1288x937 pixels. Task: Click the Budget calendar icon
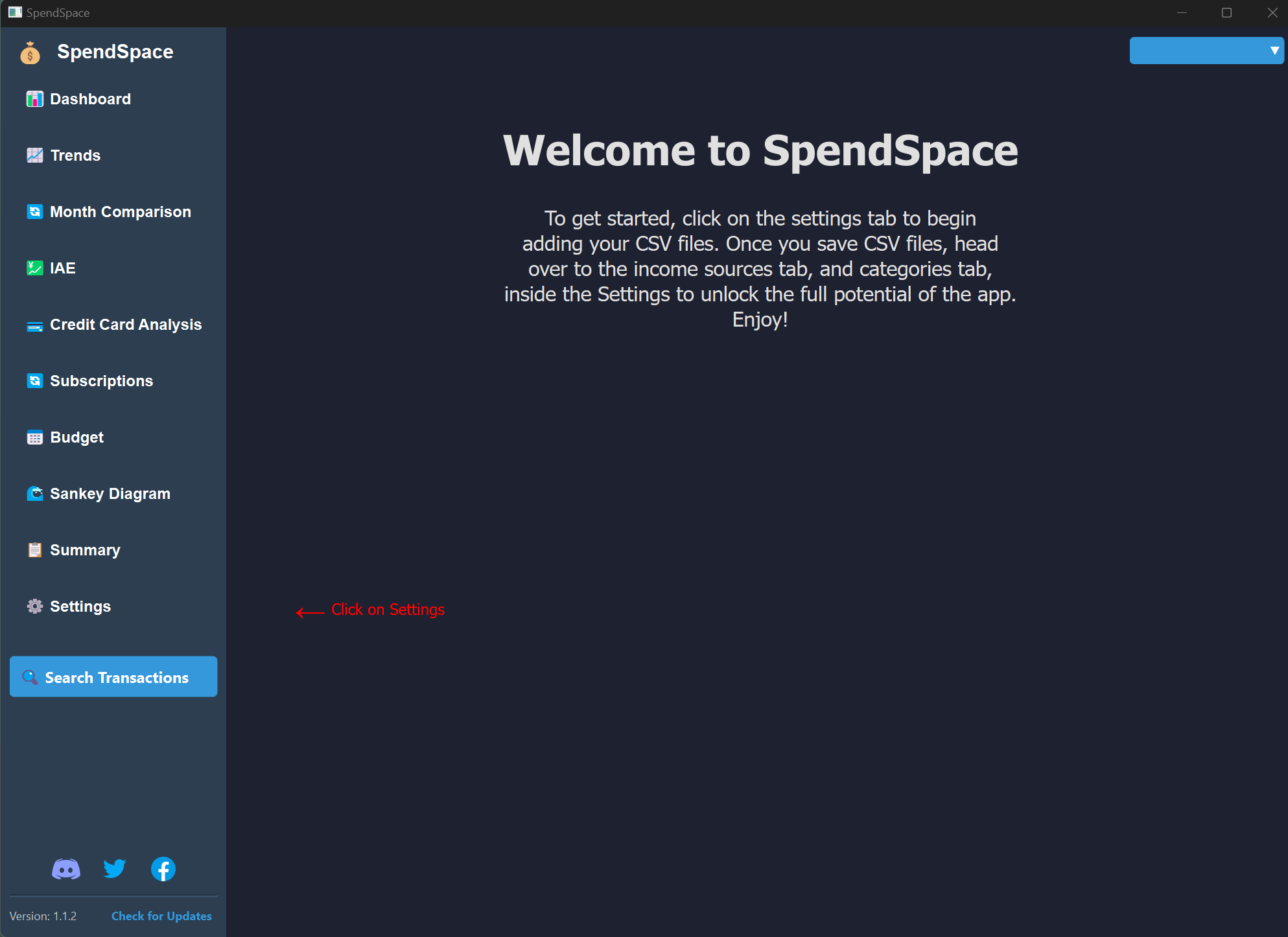[34, 438]
